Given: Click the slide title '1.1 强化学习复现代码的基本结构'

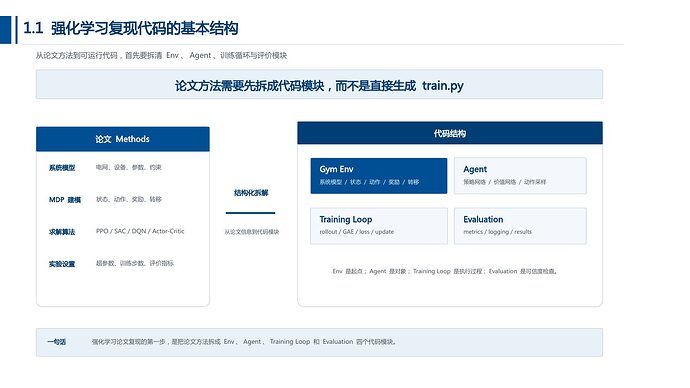Looking at the screenshot, I should pos(131,28).
